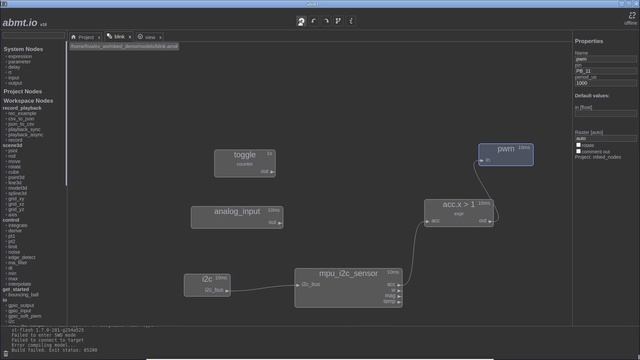
Task: Switch to the Project tab
Action: click(x=85, y=37)
